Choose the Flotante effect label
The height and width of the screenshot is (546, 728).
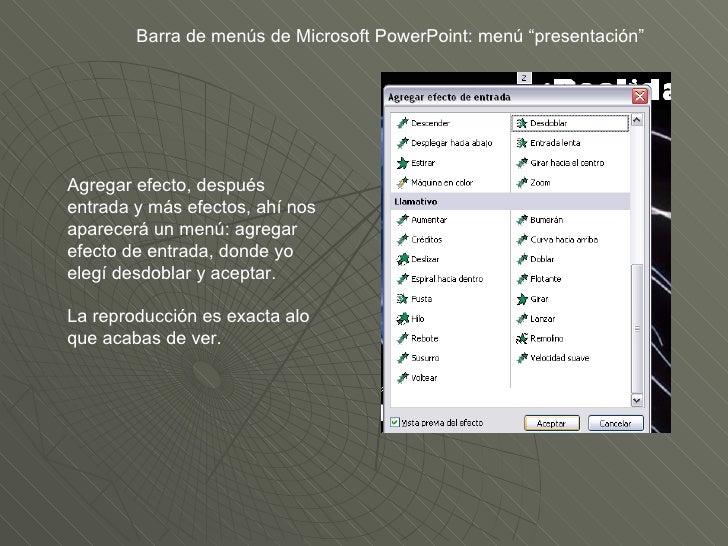(x=546, y=279)
